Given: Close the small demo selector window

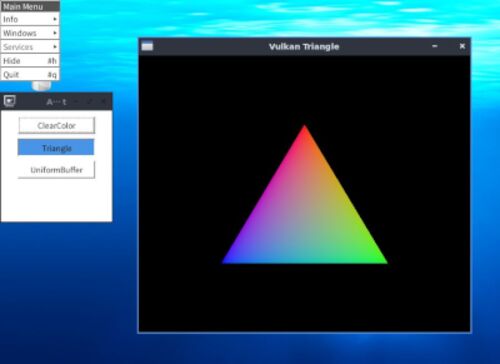Looking at the screenshot, I should pos(103,101).
